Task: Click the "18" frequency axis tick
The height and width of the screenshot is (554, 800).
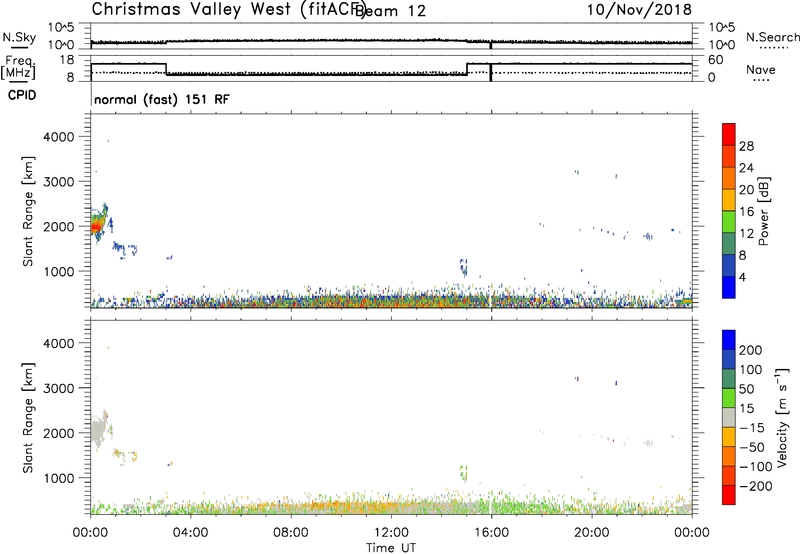Action: coord(67,60)
